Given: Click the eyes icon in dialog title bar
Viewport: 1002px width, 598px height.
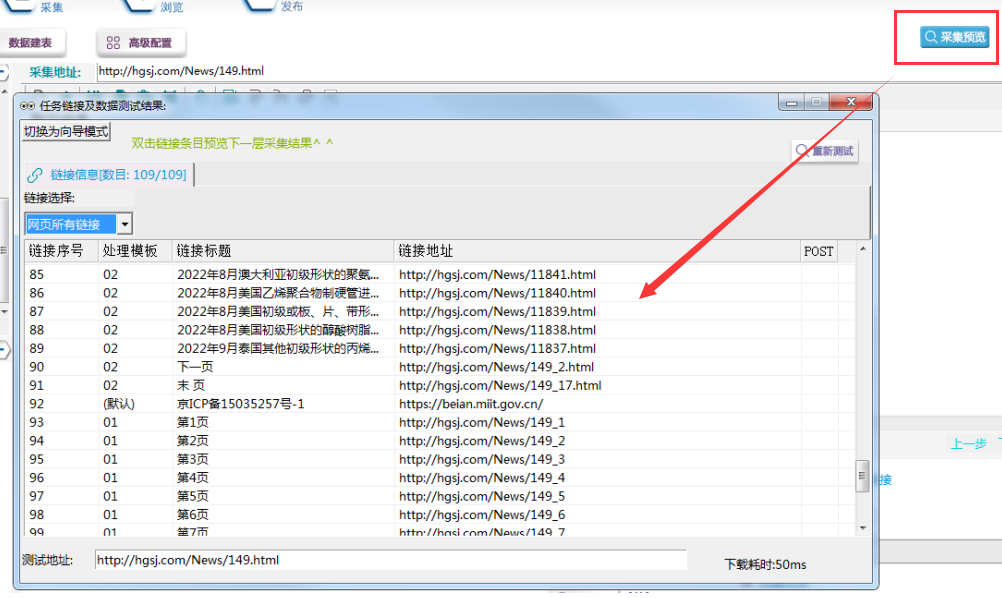Looking at the screenshot, I should point(27,106).
